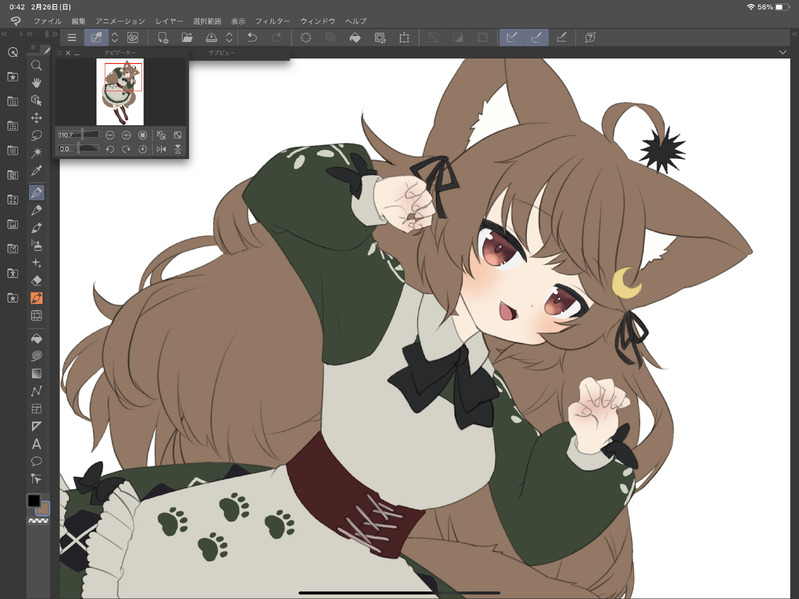Select the Pencil tool
The width and height of the screenshot is (799, 599).
[36, 210]
